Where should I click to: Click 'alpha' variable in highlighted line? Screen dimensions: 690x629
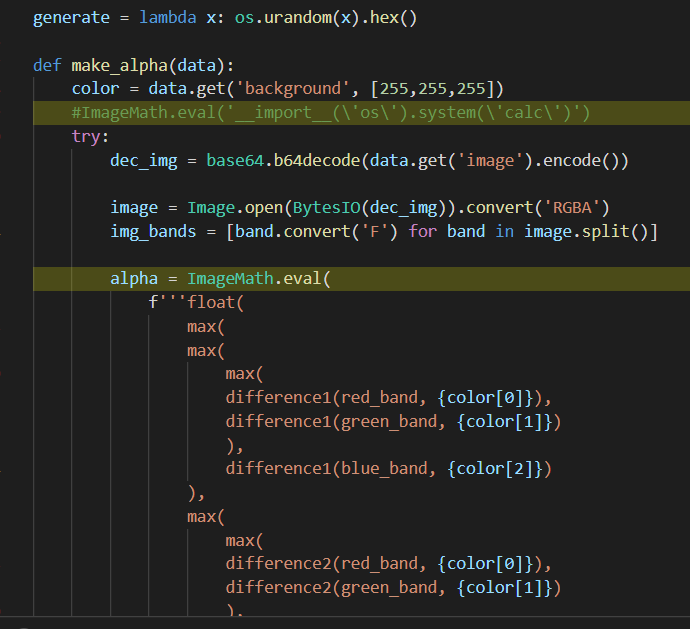point(134,279)
